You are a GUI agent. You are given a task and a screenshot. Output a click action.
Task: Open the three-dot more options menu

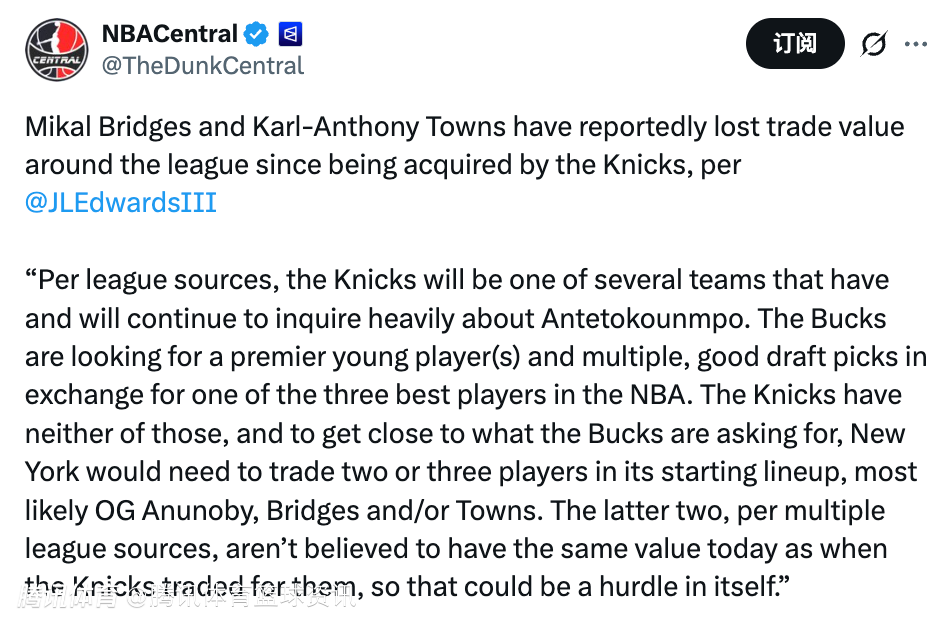tap(916, 44)
